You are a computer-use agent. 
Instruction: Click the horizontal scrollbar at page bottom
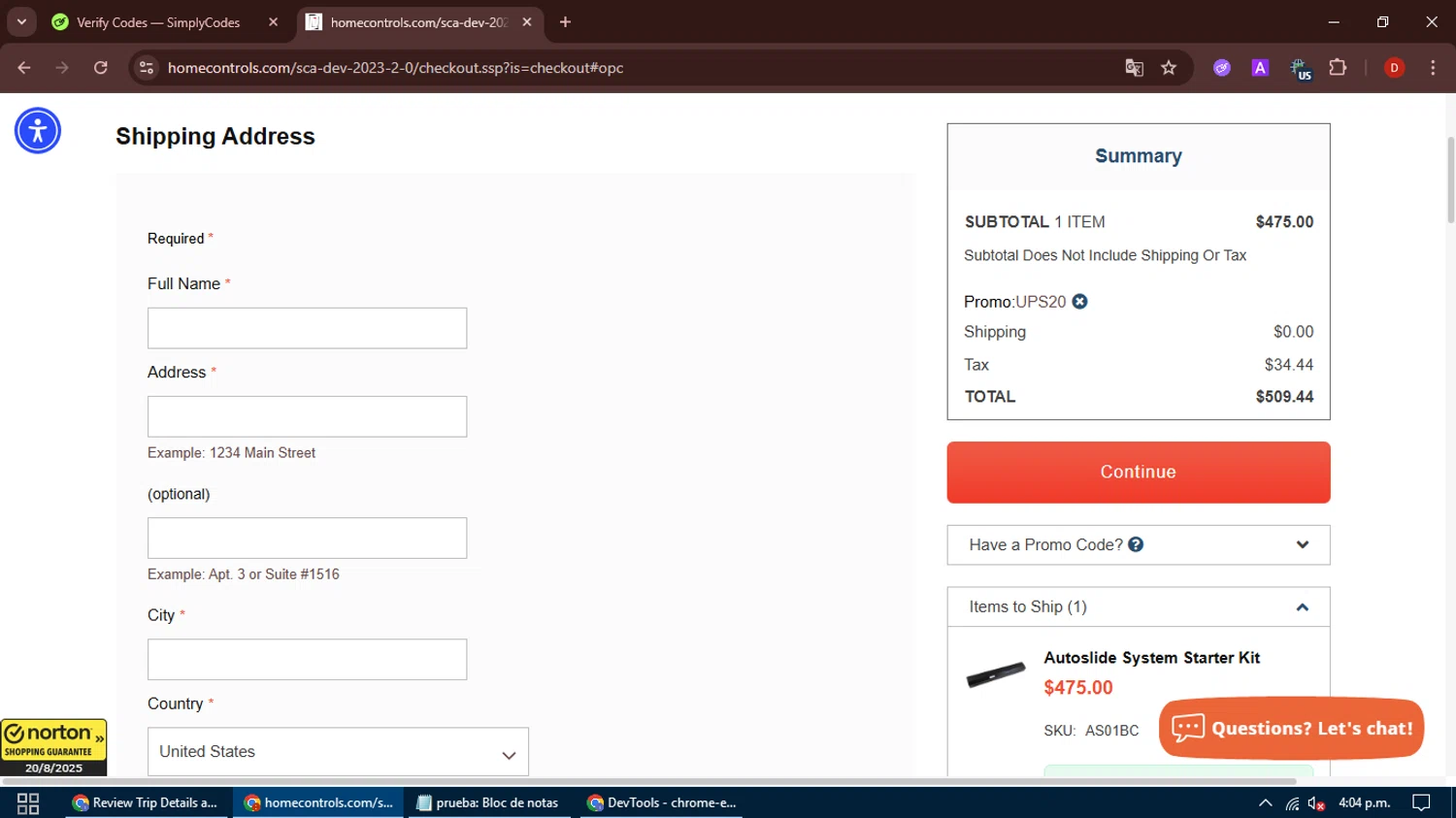tap(648, 781)
